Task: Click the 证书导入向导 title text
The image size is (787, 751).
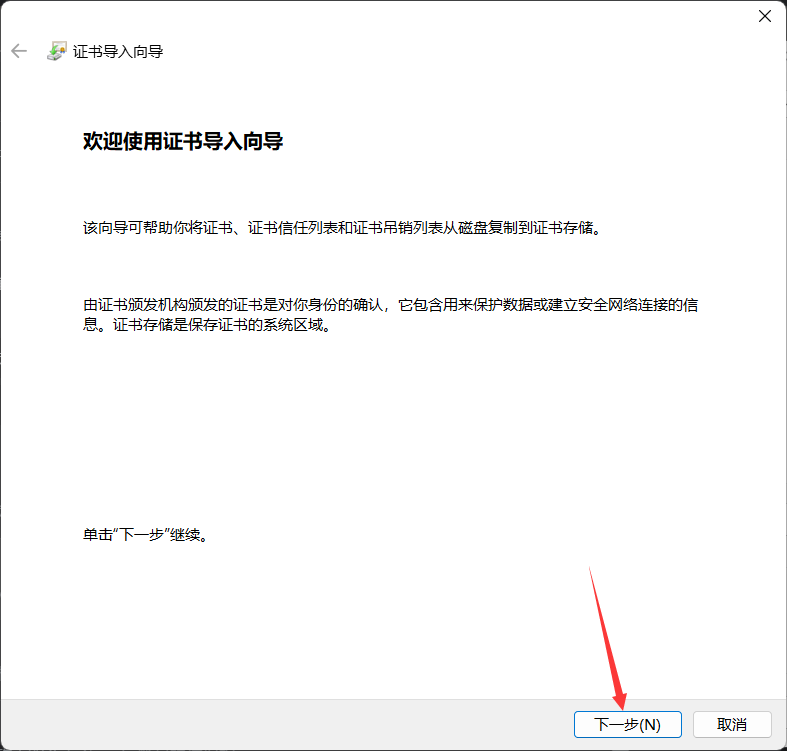Action: (118, 51)
